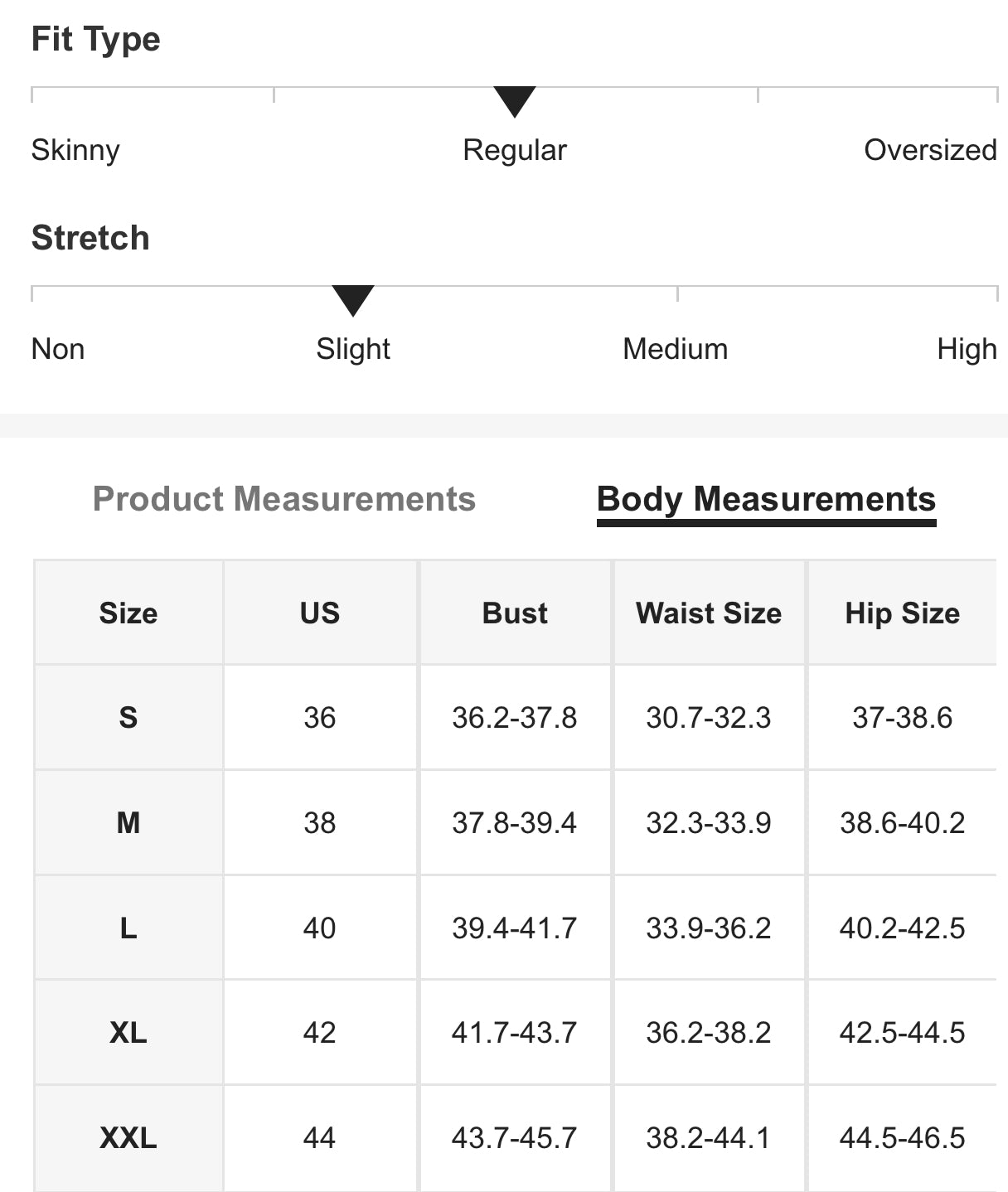Switch to the Product Measurements tab
Image resolution: width=1008 pixels, height=1192 pixels.
pos(283,499)
